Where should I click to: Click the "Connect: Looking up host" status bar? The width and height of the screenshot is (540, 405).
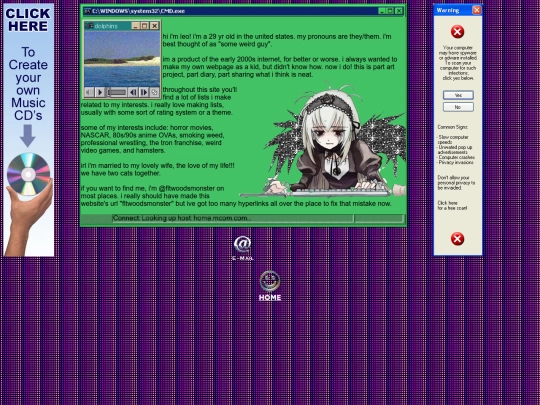point(233,218)
